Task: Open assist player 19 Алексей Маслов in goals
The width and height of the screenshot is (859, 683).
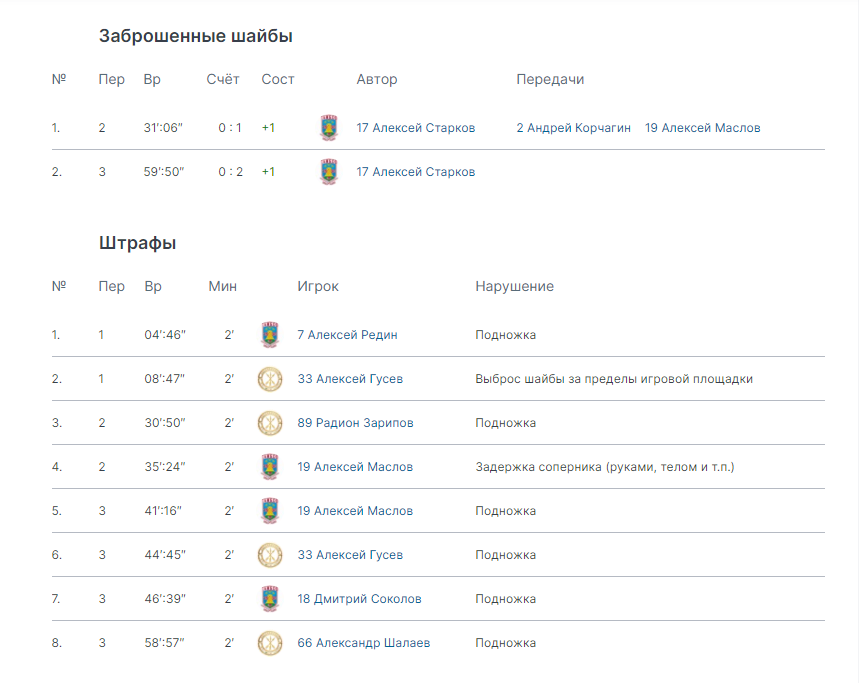Action: (x=703, y=128)
